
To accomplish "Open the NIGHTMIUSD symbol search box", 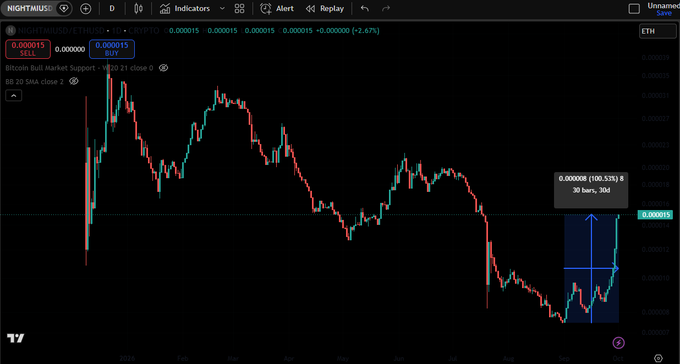I will pyautogui.click(x=28, y=8).
